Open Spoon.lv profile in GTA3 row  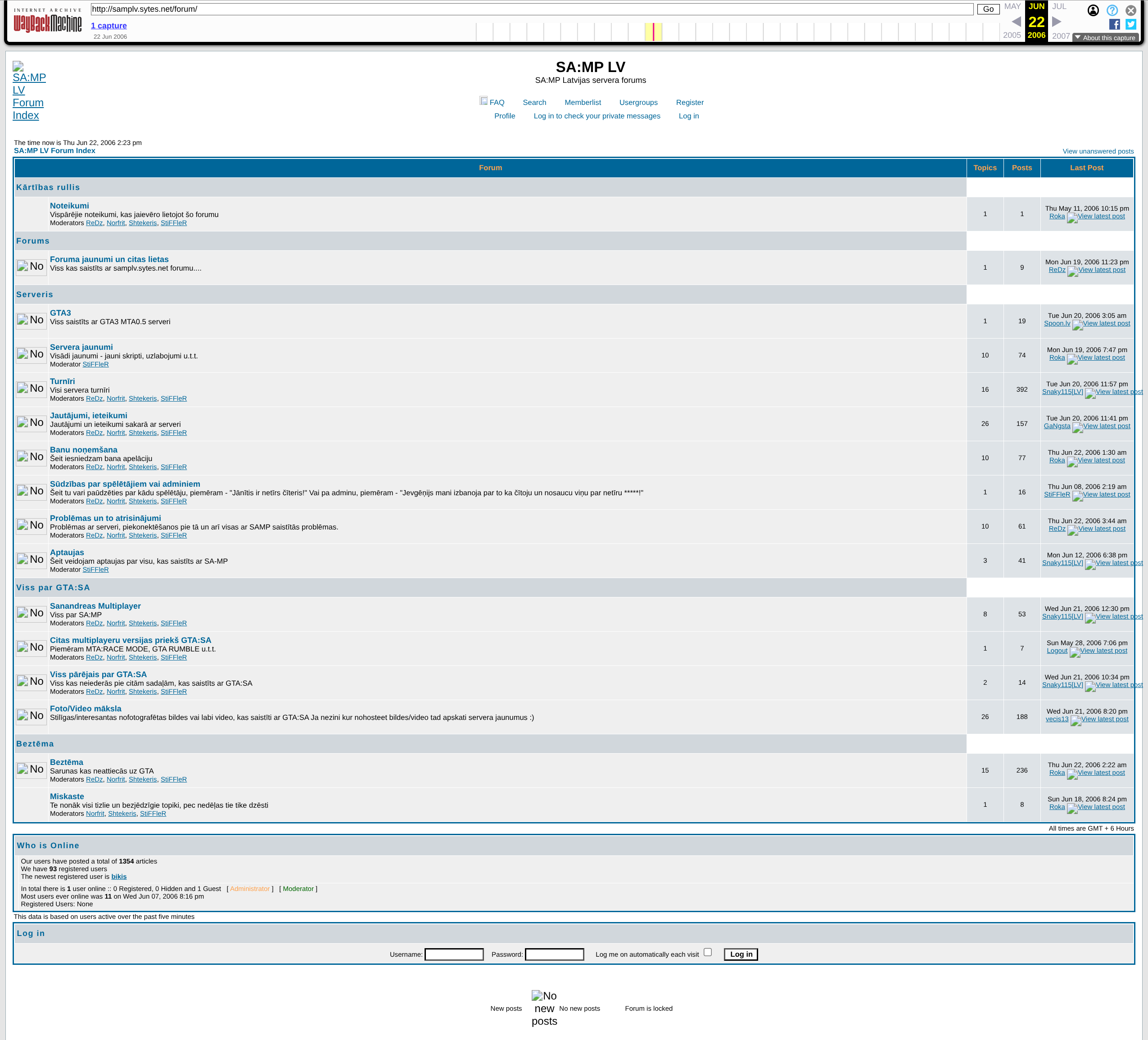pyautogui.click(x=1057, y=324)
